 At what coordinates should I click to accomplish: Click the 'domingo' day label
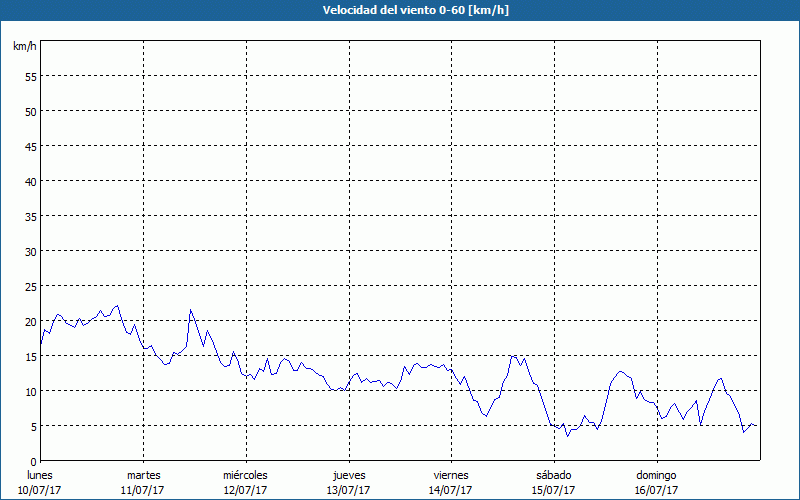656,475
